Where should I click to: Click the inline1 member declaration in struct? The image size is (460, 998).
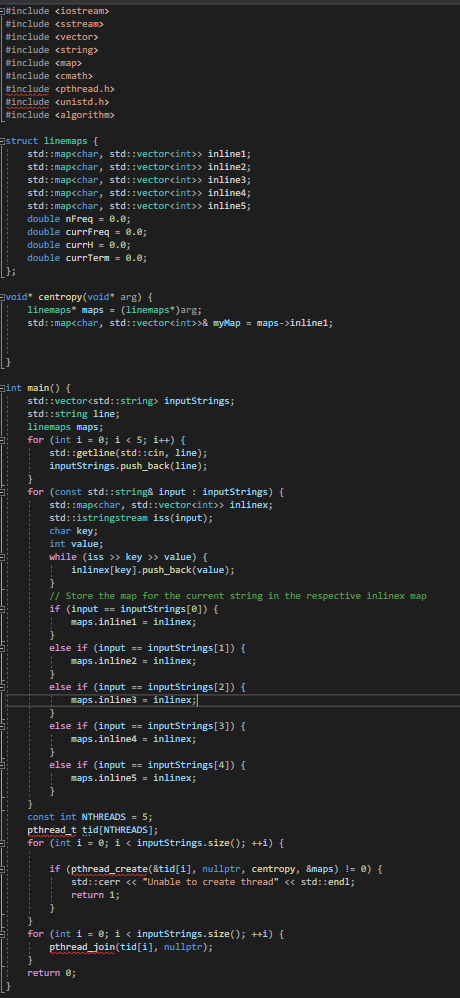coord(139,154)
